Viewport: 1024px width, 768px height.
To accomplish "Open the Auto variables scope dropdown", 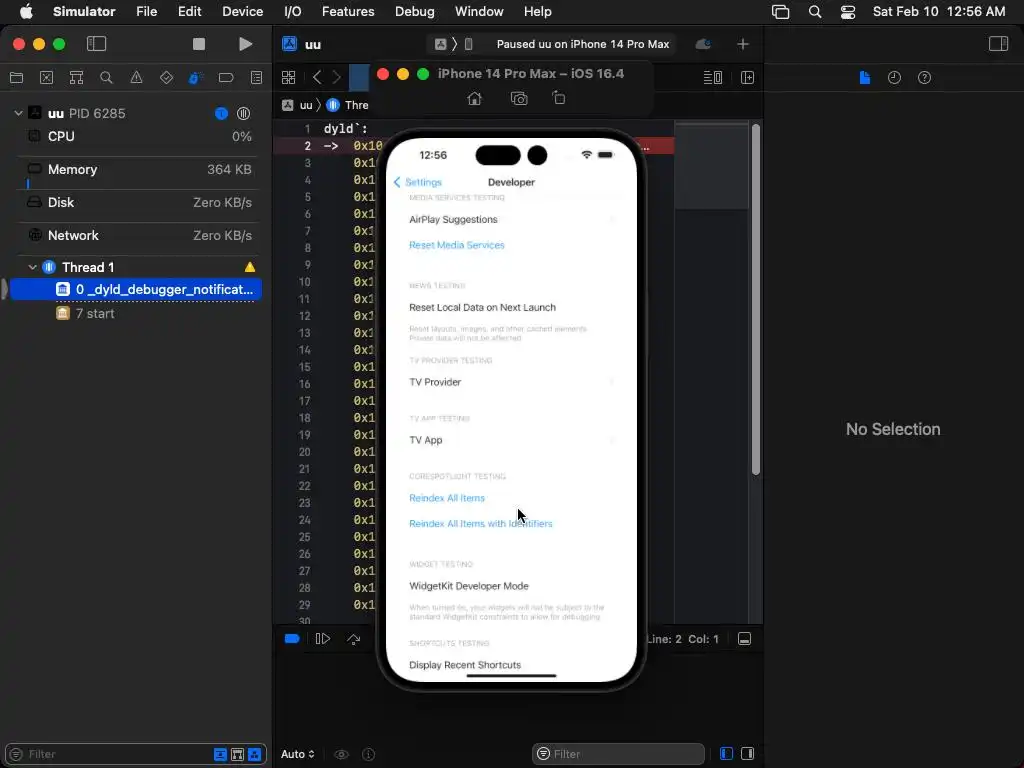I will click(297, 754).
